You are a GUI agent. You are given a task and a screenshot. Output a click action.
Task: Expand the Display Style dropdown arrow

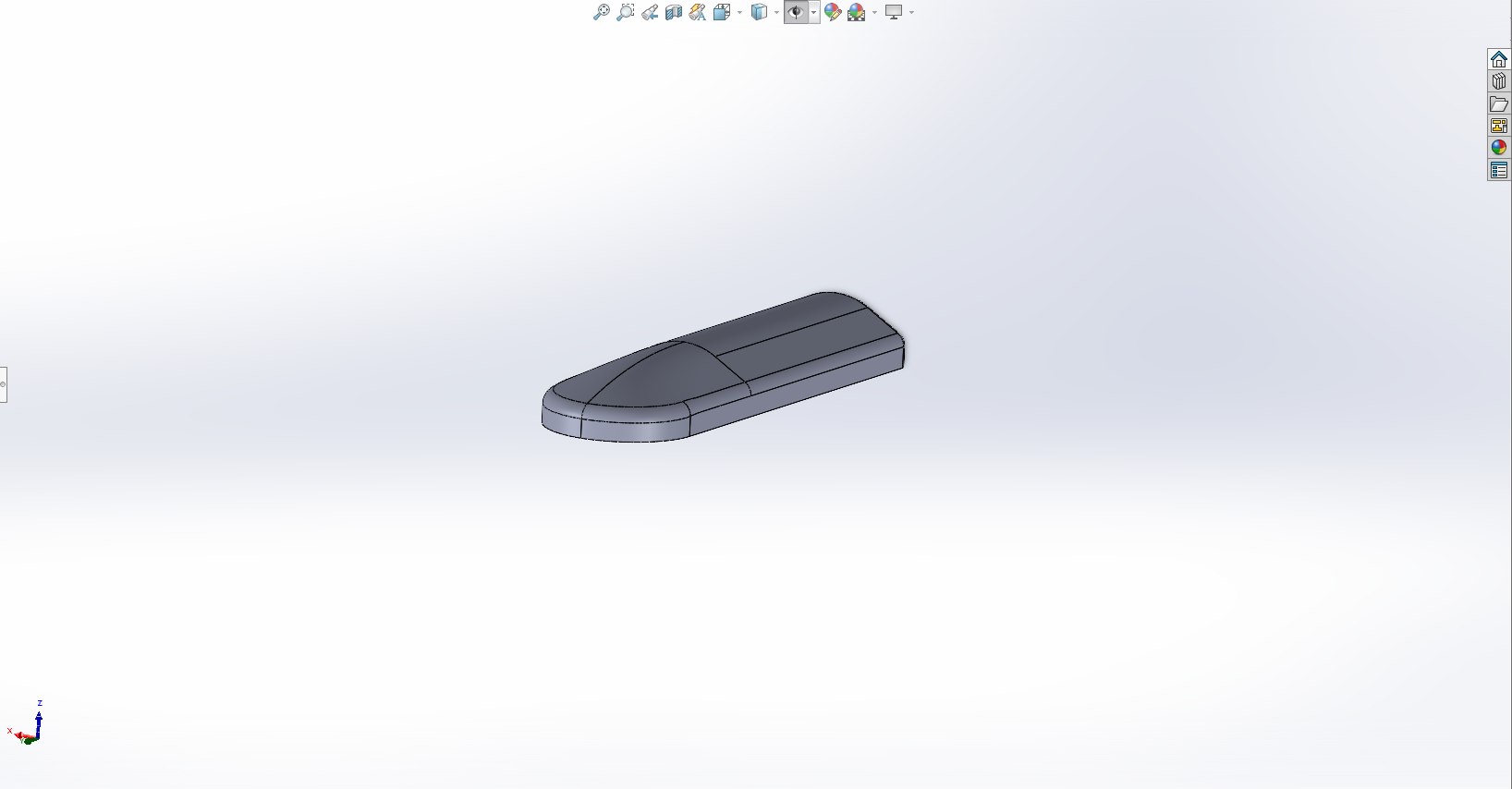tap(776, 13)
